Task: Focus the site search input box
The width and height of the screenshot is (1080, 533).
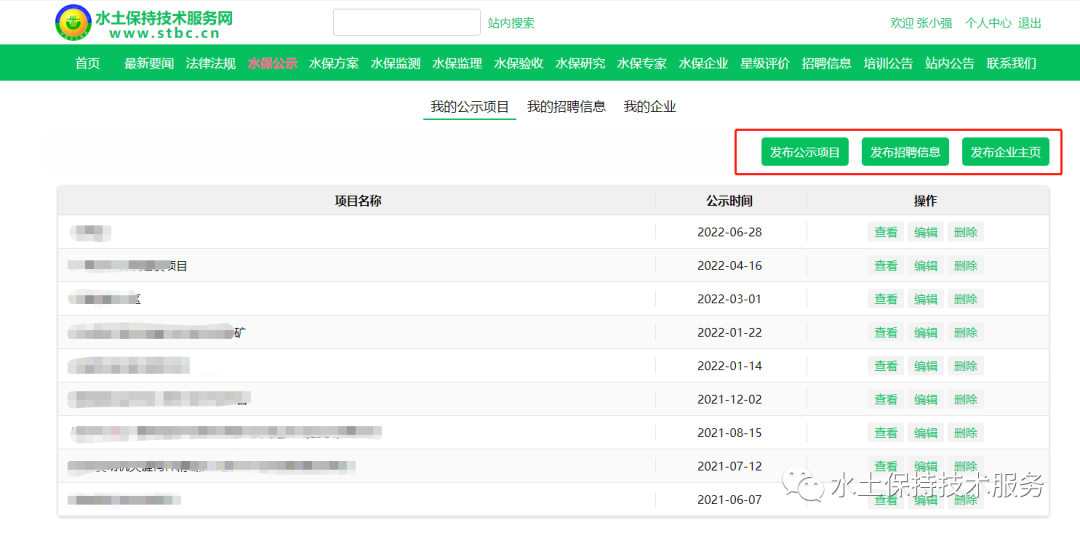Action: pos(407,23)
